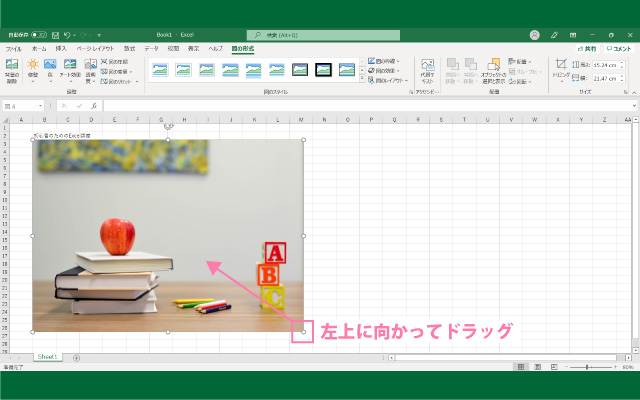The image size is (640, 400).
Task: Click the picture width field showing 21.47 cm
Action: (x=606, y=78)
